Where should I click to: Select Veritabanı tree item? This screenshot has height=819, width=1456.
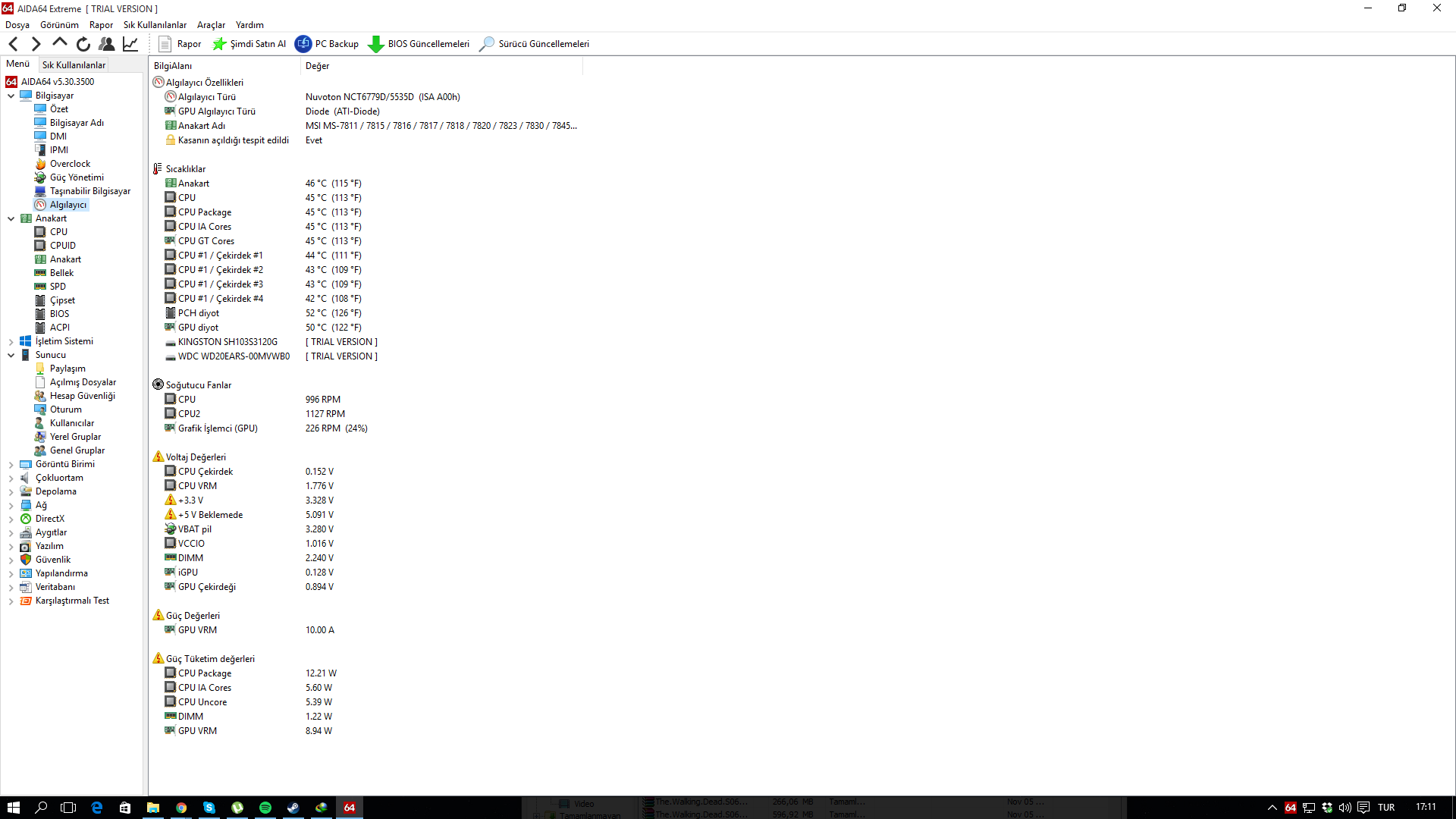pyautogui.click(x=55, y=587)
